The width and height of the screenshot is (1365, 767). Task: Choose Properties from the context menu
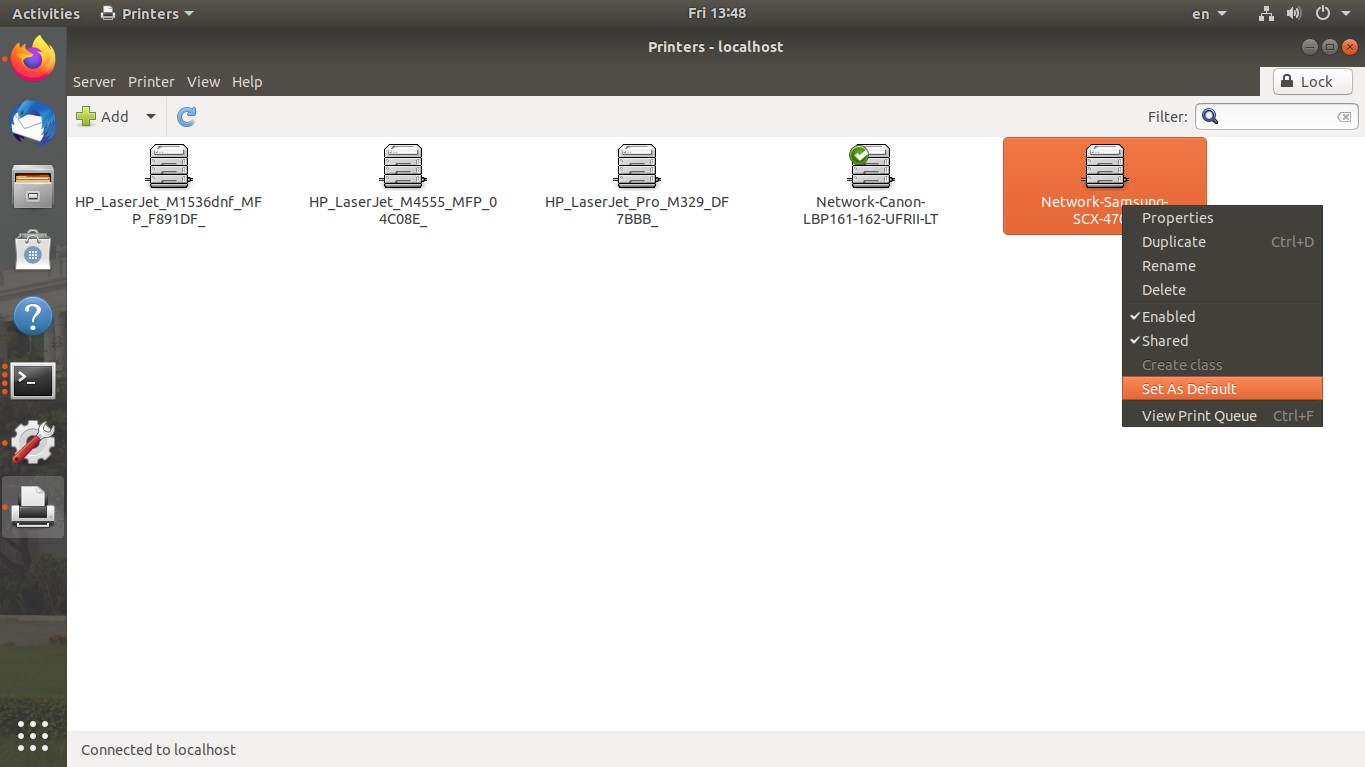[x=1222, y=218]
